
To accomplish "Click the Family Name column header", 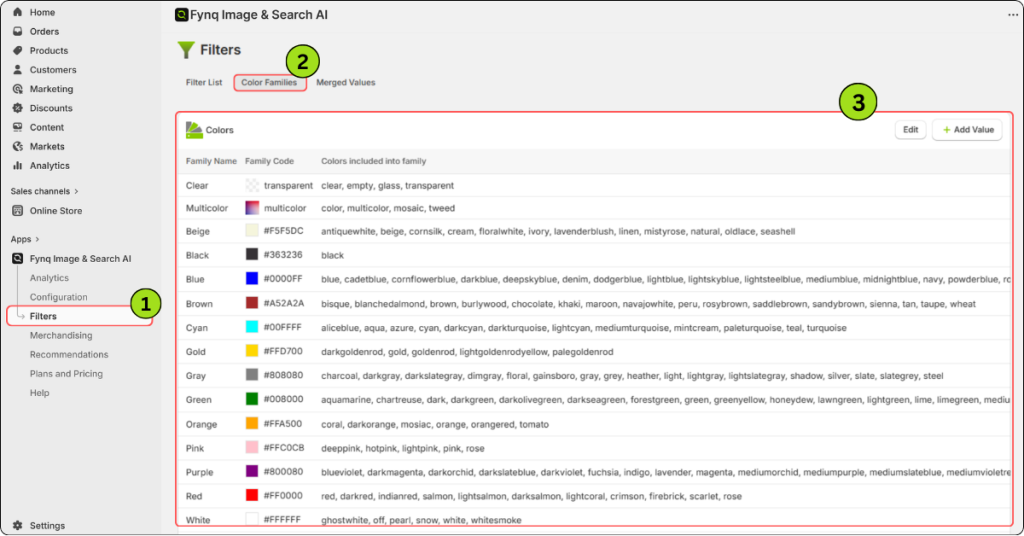I will click(211, 161).
